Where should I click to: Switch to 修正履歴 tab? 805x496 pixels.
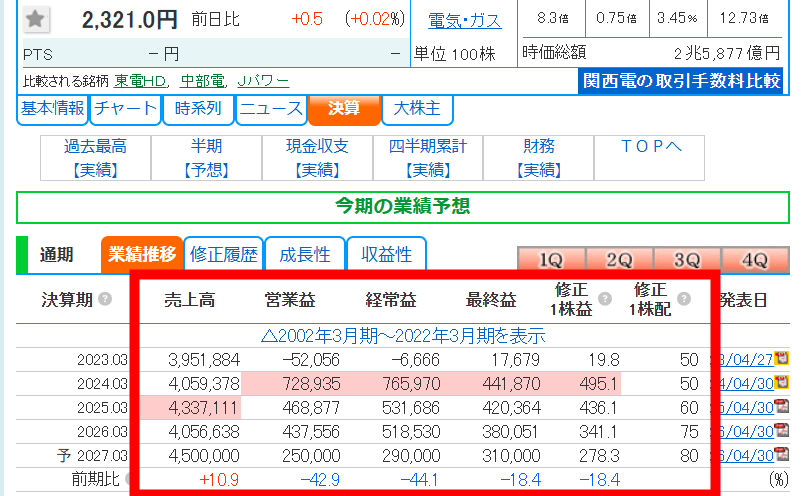[223, 254]
